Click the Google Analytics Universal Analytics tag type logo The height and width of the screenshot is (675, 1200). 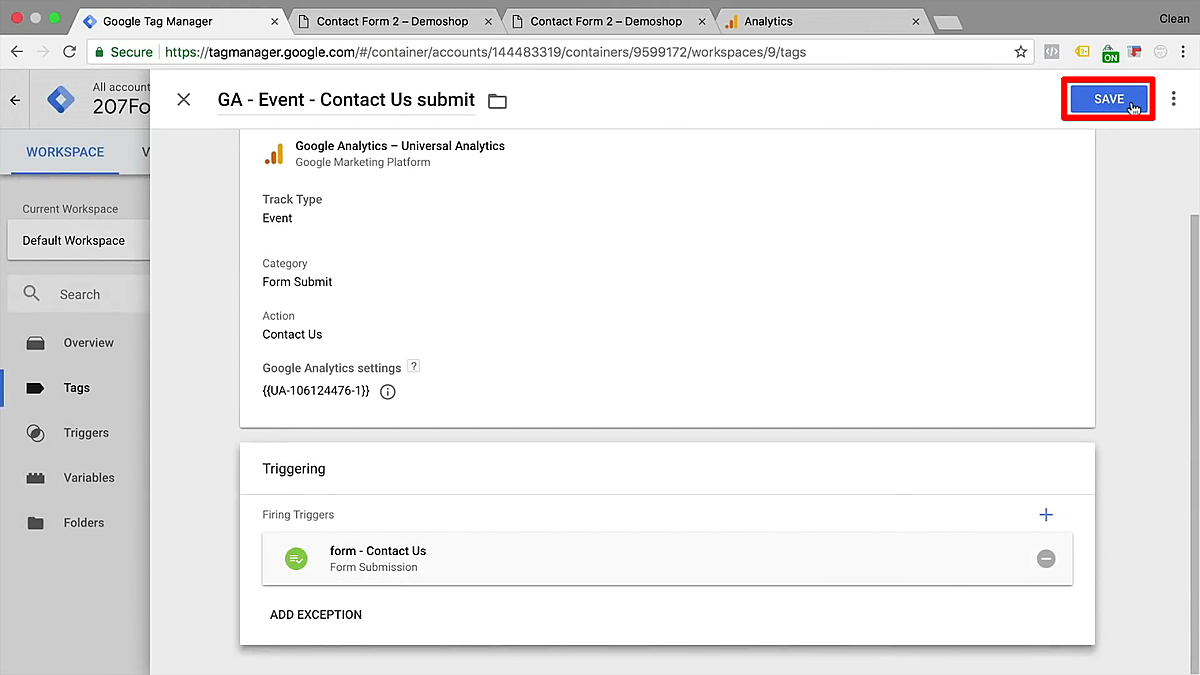(274, 154)
